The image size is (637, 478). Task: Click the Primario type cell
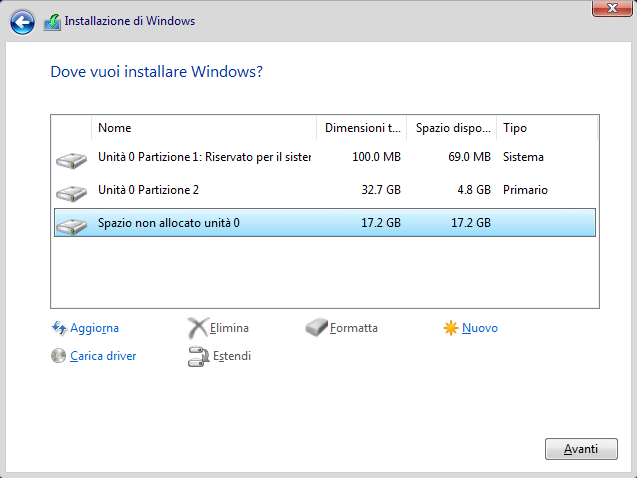click(525, 190)
